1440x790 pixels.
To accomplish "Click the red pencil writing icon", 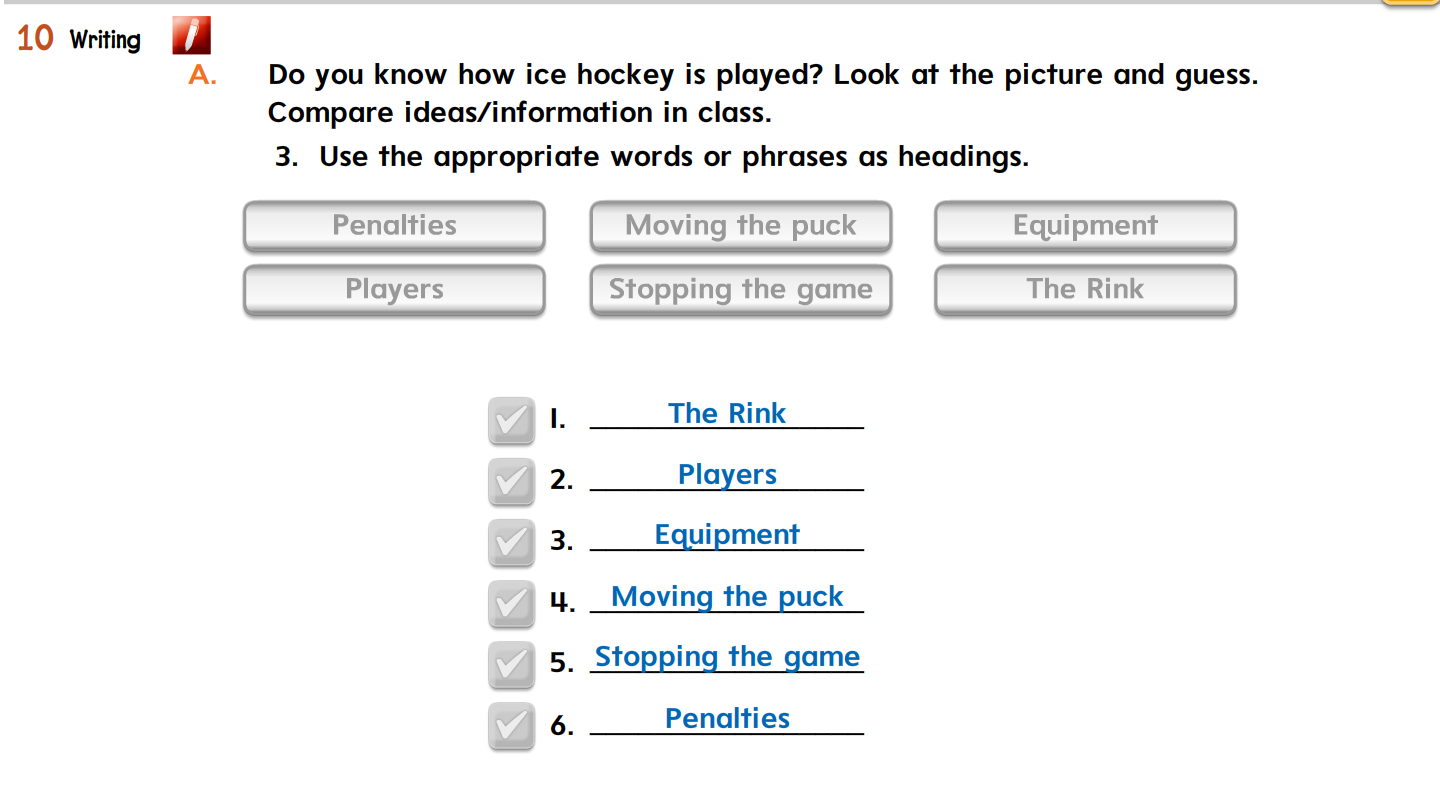I will (x=191, y=36).
